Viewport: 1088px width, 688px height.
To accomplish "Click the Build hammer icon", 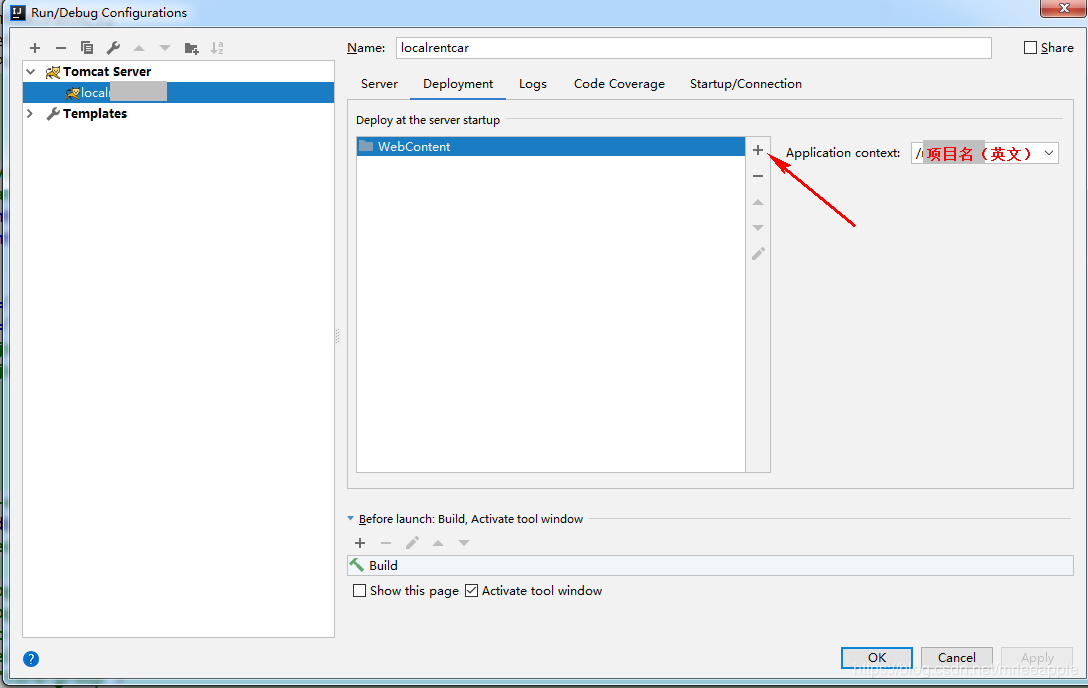I will click(357, 565).
